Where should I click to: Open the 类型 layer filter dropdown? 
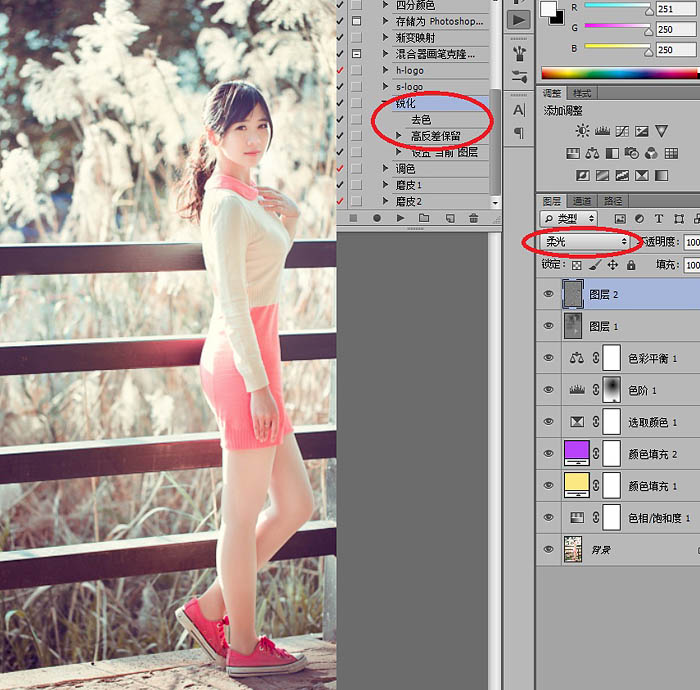[x=569, y=218]
